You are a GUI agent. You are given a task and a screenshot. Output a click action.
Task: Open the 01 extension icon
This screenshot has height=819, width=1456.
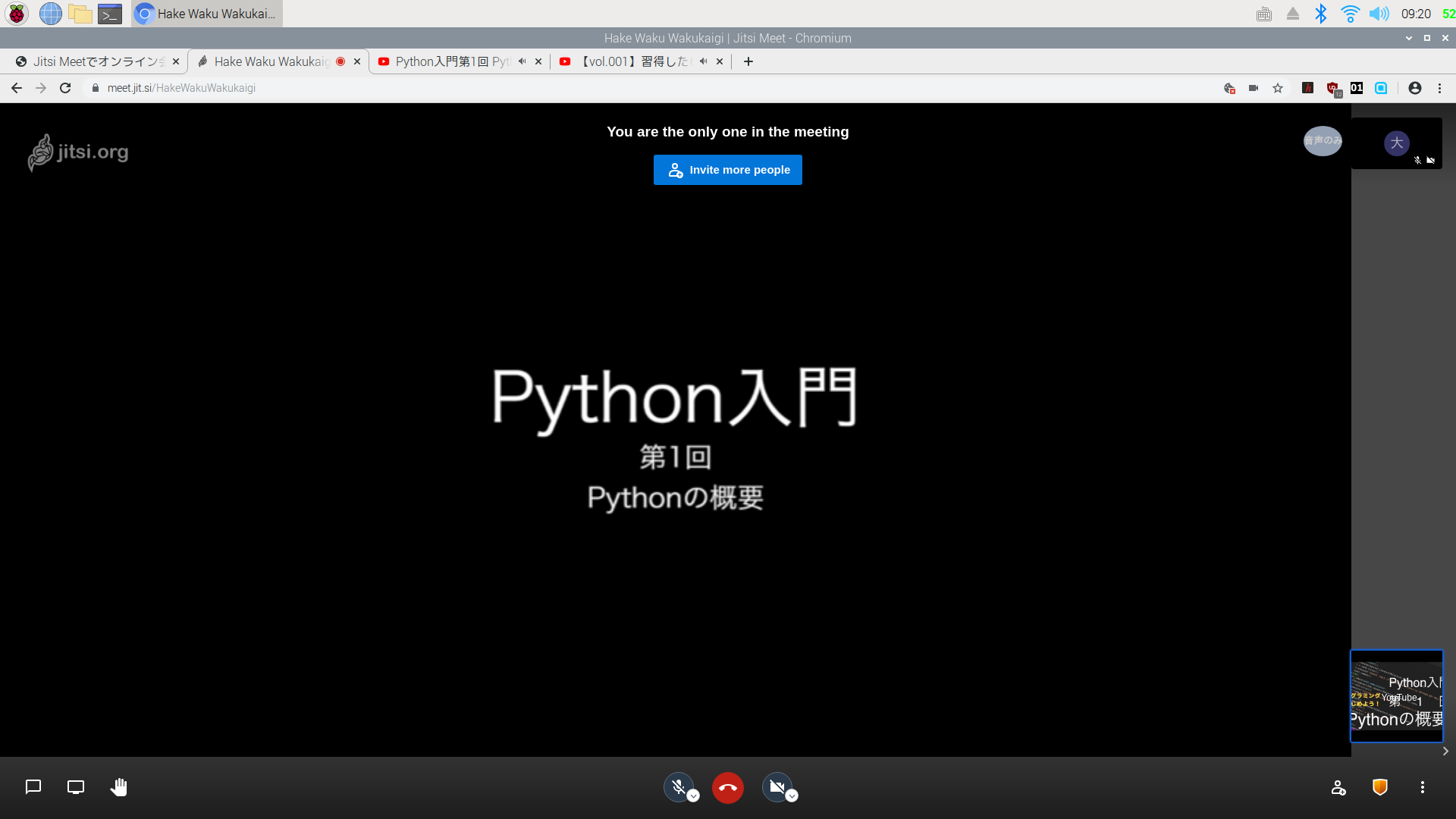(1357, 88)
